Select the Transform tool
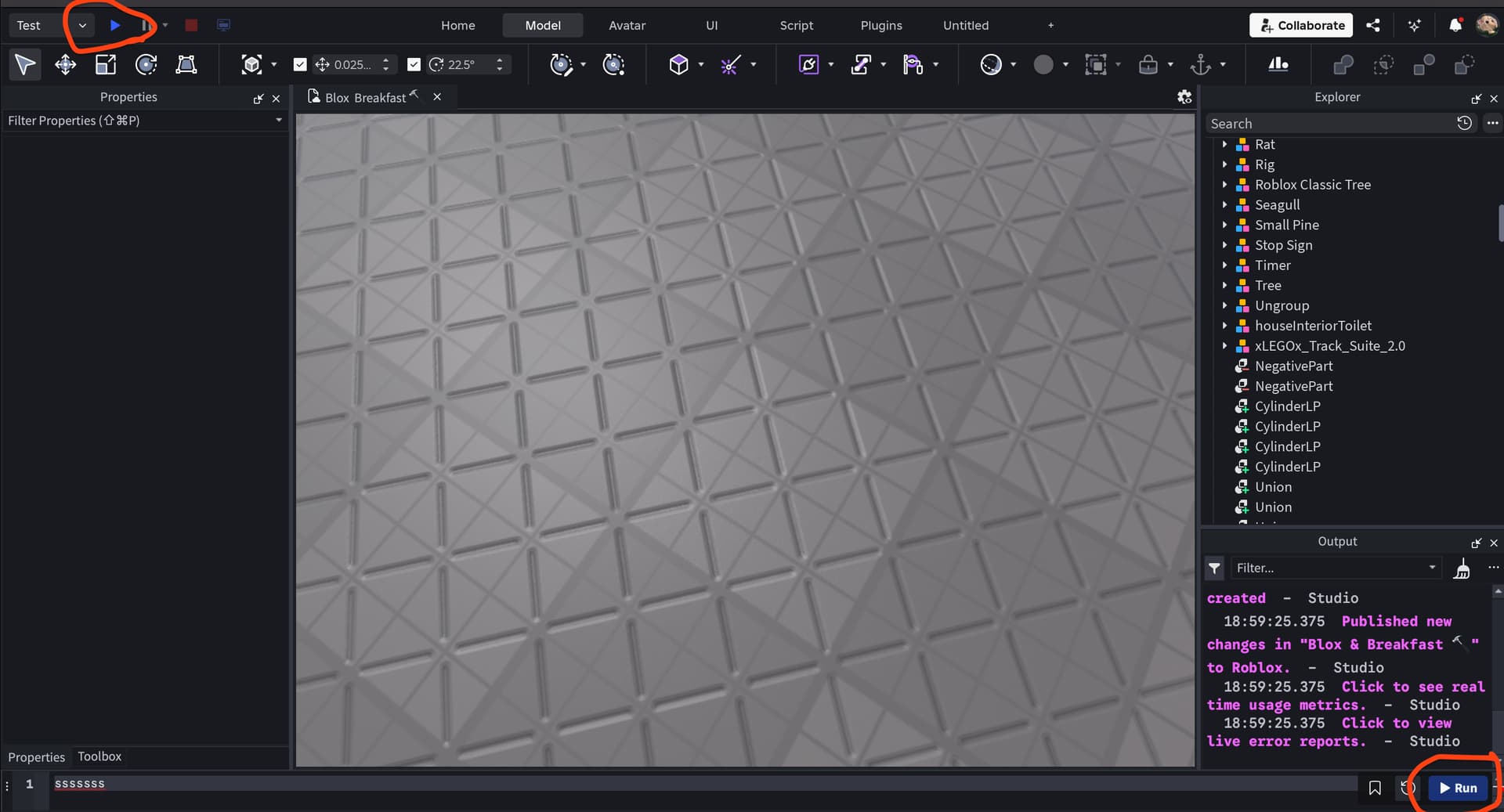 coord(186,64)
